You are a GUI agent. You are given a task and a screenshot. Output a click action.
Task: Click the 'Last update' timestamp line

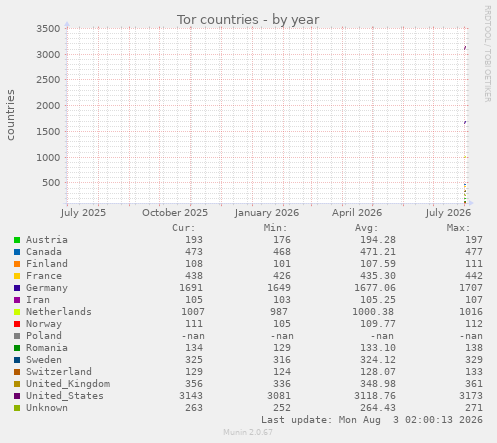372,420
